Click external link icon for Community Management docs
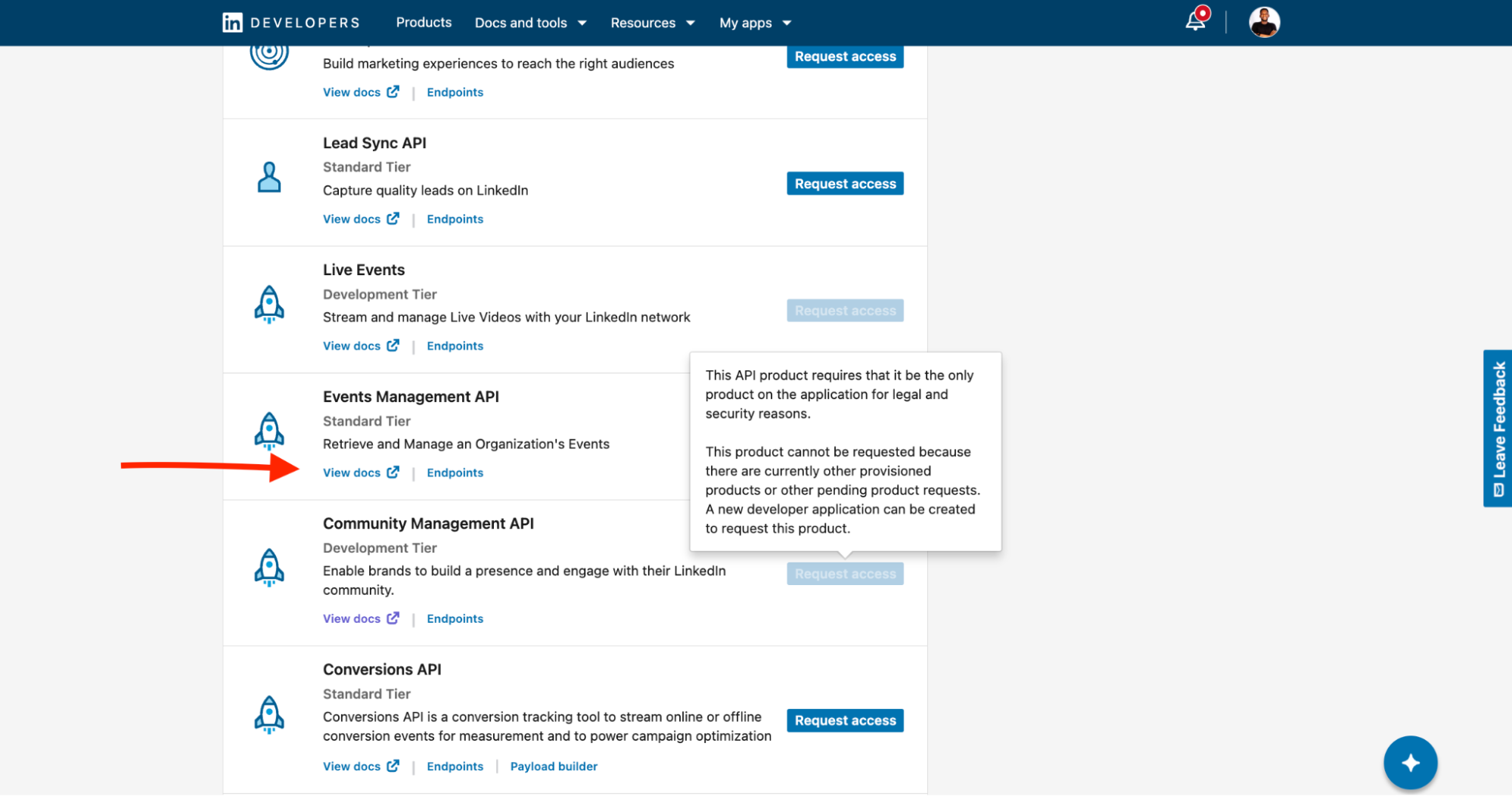Image resolution: width=1512 pixels, height=796 pixels. [393, 618]
